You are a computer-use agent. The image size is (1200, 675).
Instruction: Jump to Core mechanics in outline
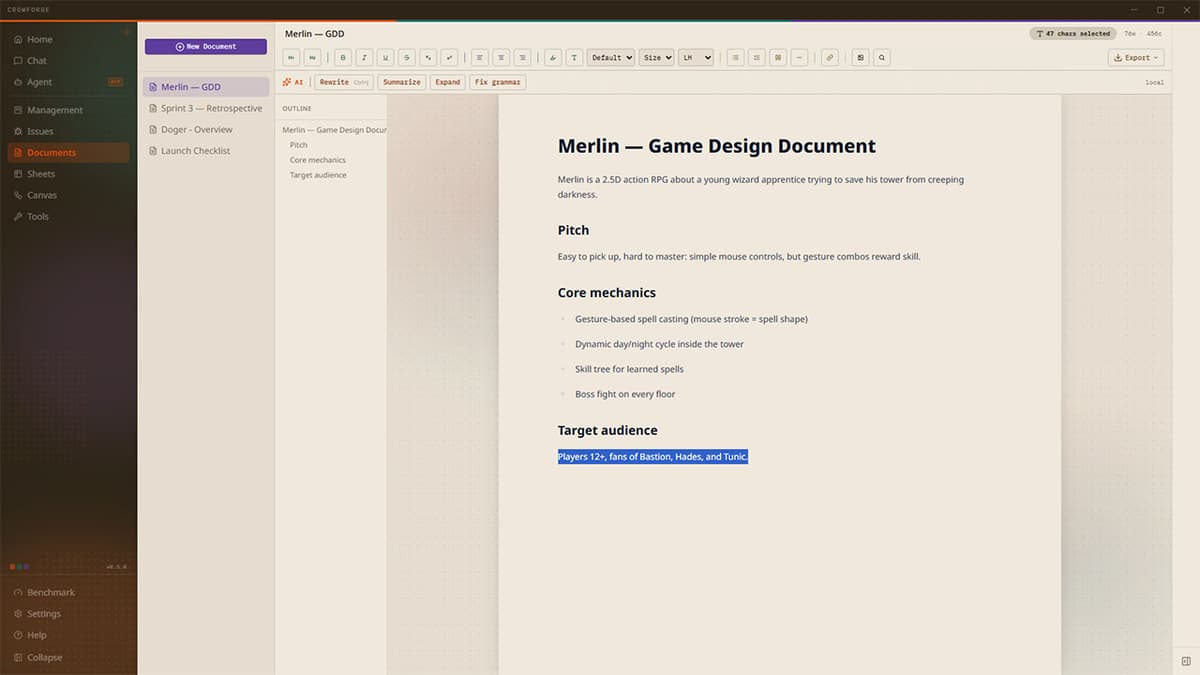[x=318, y=160]
